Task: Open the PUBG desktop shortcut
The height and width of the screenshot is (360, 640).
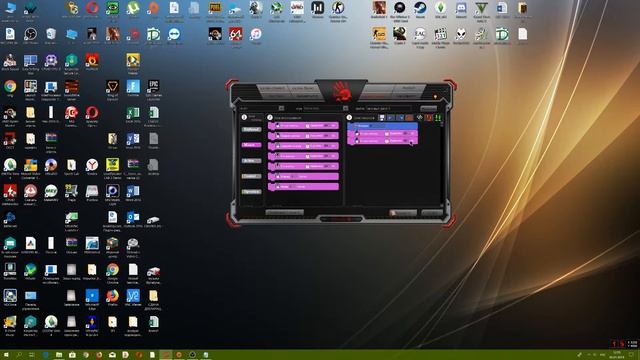Action: click(x=215, y=8)
